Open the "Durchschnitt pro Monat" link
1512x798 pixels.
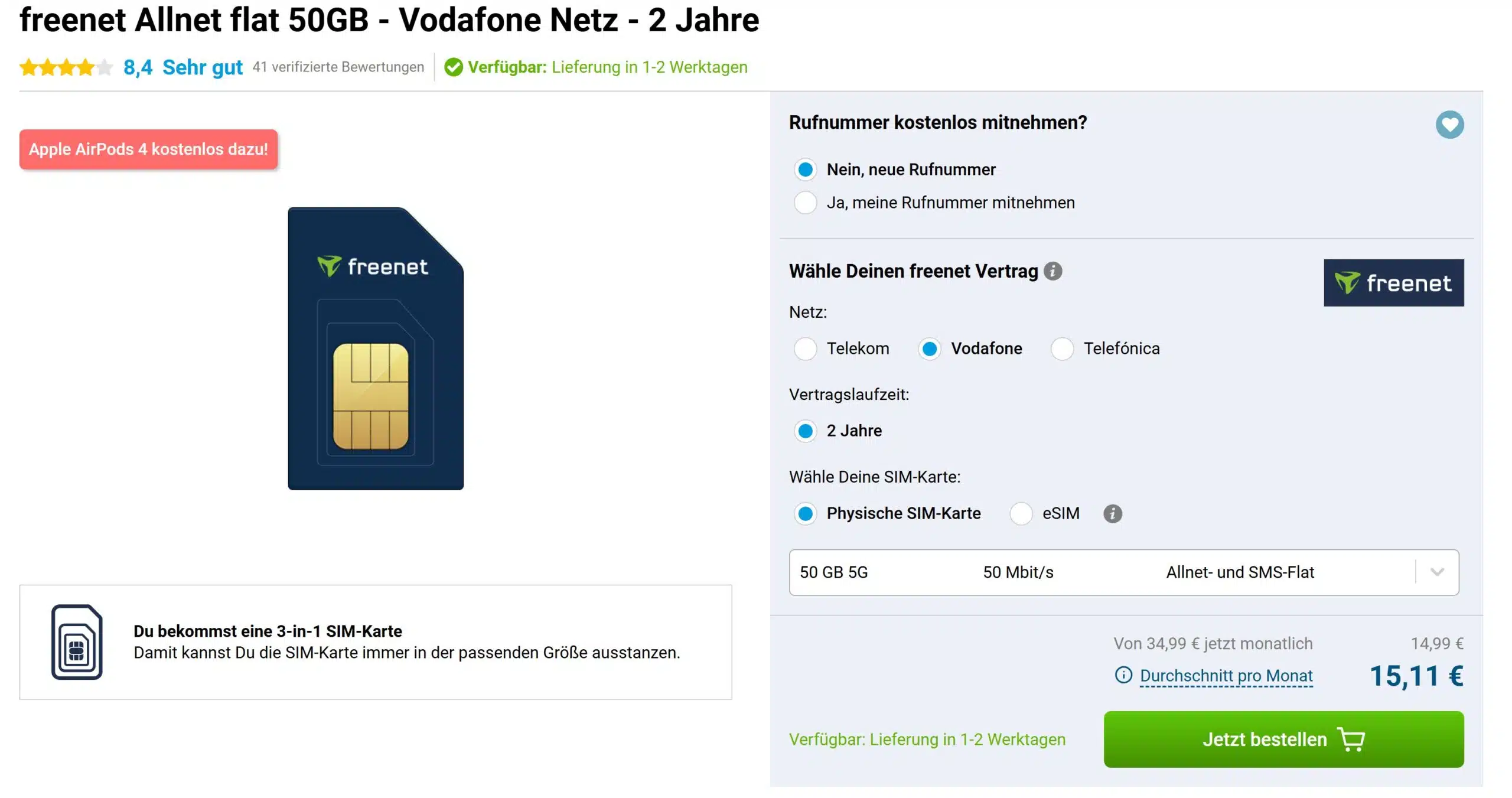(1225, 676)
